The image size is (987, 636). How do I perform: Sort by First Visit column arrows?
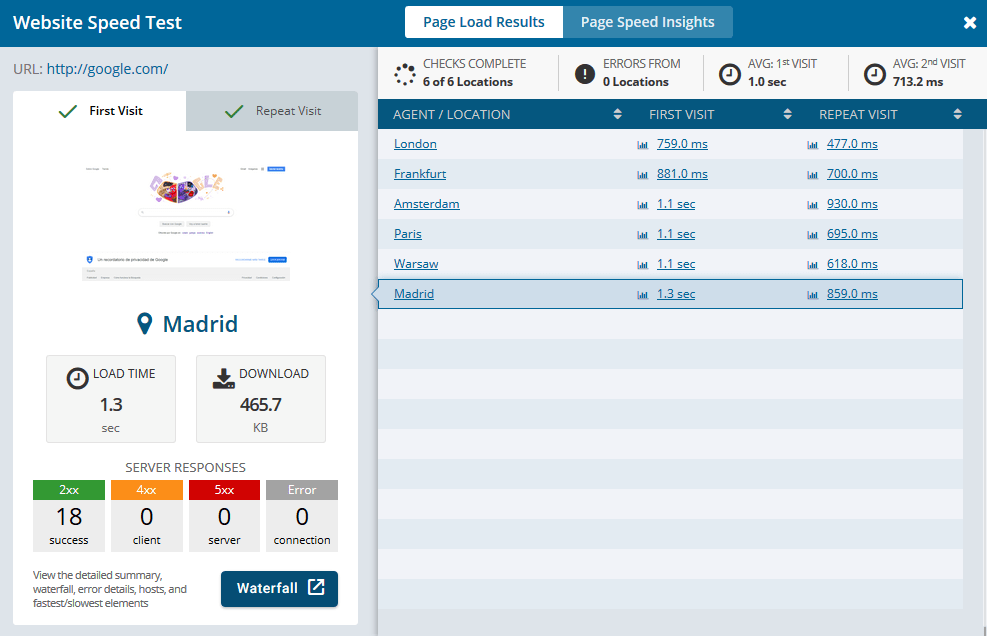click(787, 114)
